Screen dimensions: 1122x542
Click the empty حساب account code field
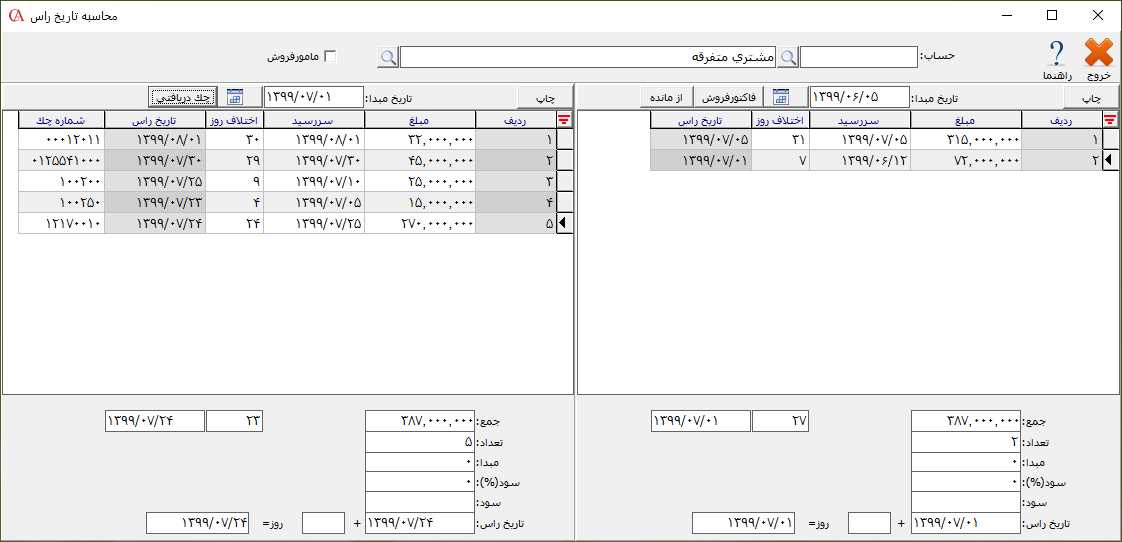pos(858,57)
